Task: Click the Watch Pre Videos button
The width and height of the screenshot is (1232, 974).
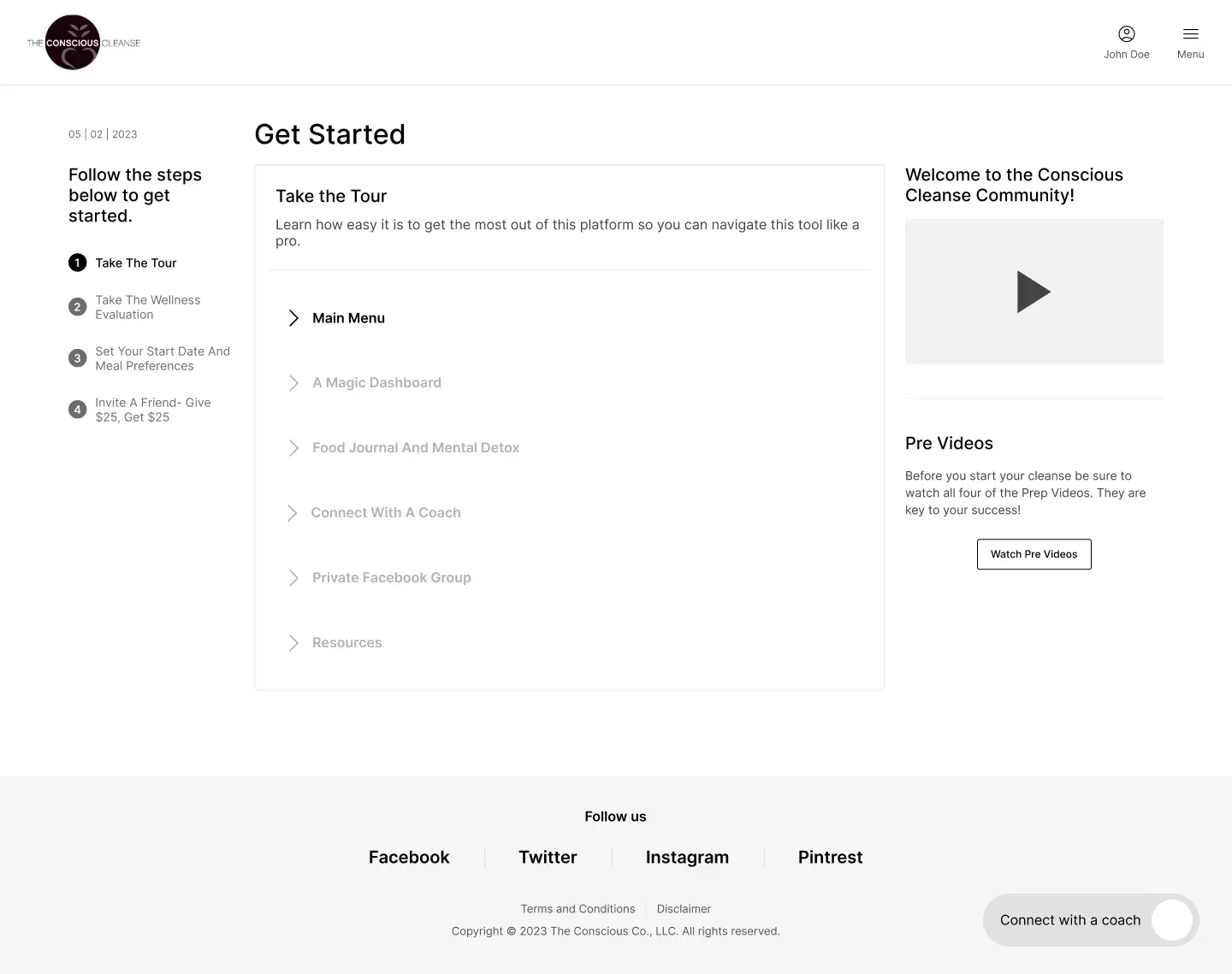Action: (x=1034, y=554)
